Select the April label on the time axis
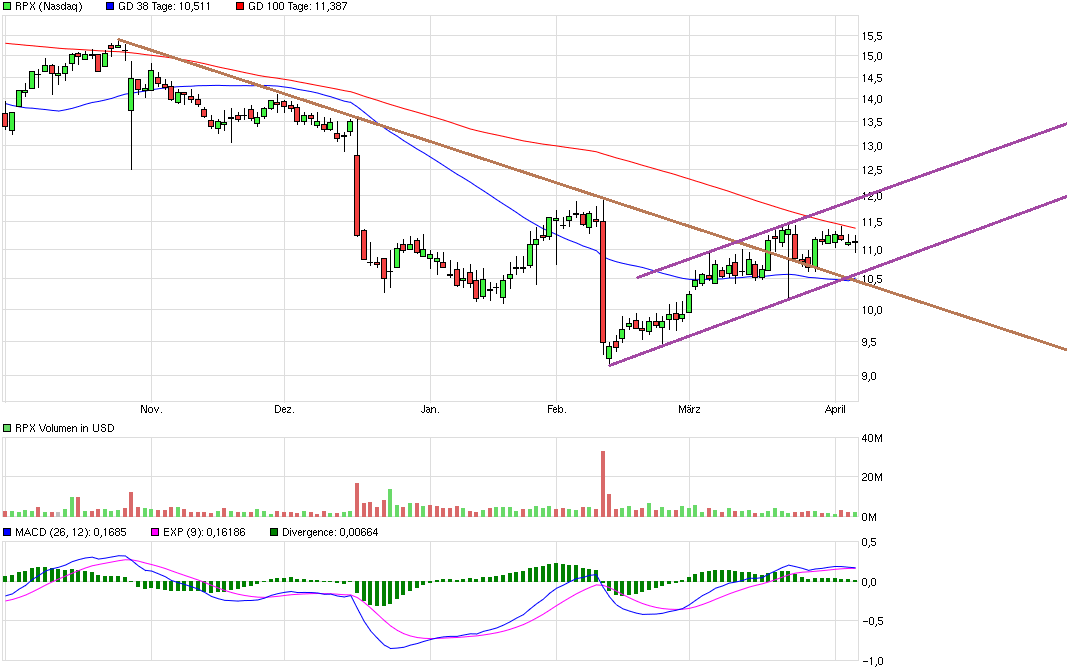This screenshot has width=1067, height=670. coord(834,409)
